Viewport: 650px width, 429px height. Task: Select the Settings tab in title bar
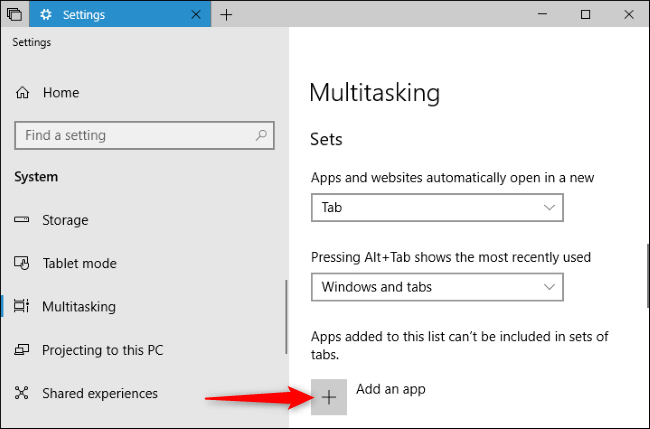(x=110, y=15)
